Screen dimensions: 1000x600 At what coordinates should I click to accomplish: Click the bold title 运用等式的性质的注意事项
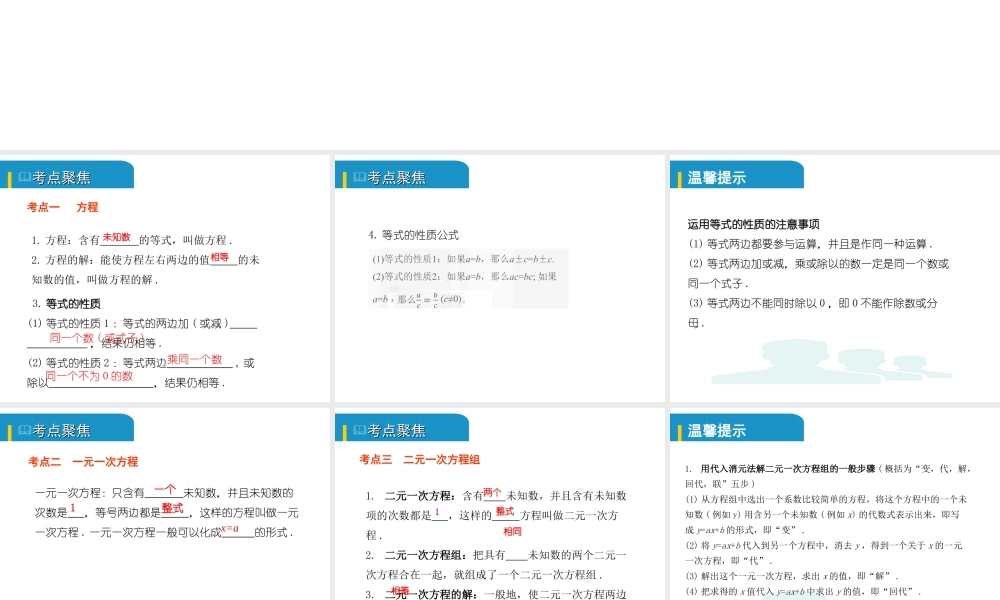coord(753,224)
